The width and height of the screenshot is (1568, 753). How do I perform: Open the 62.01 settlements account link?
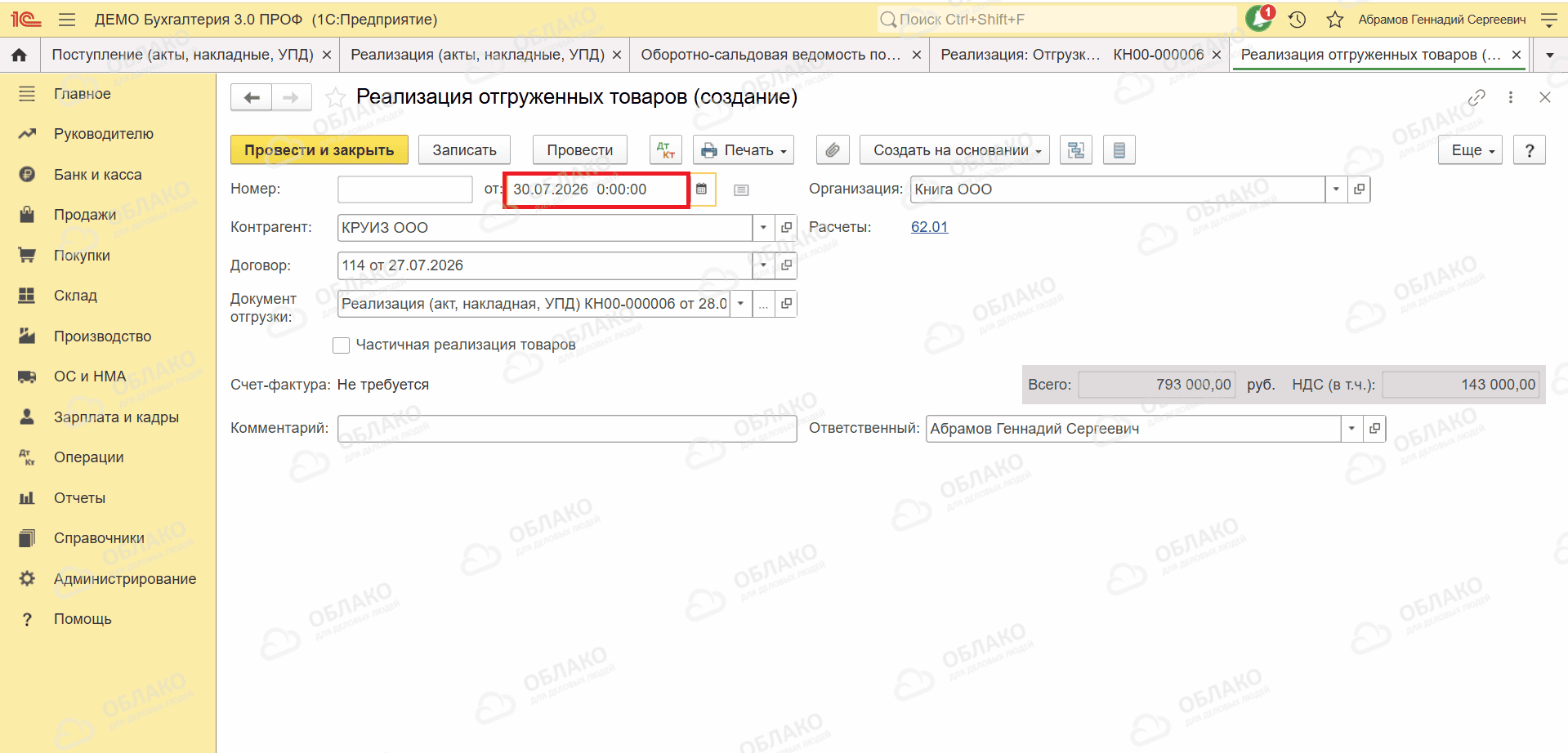(x=930, y=227)
